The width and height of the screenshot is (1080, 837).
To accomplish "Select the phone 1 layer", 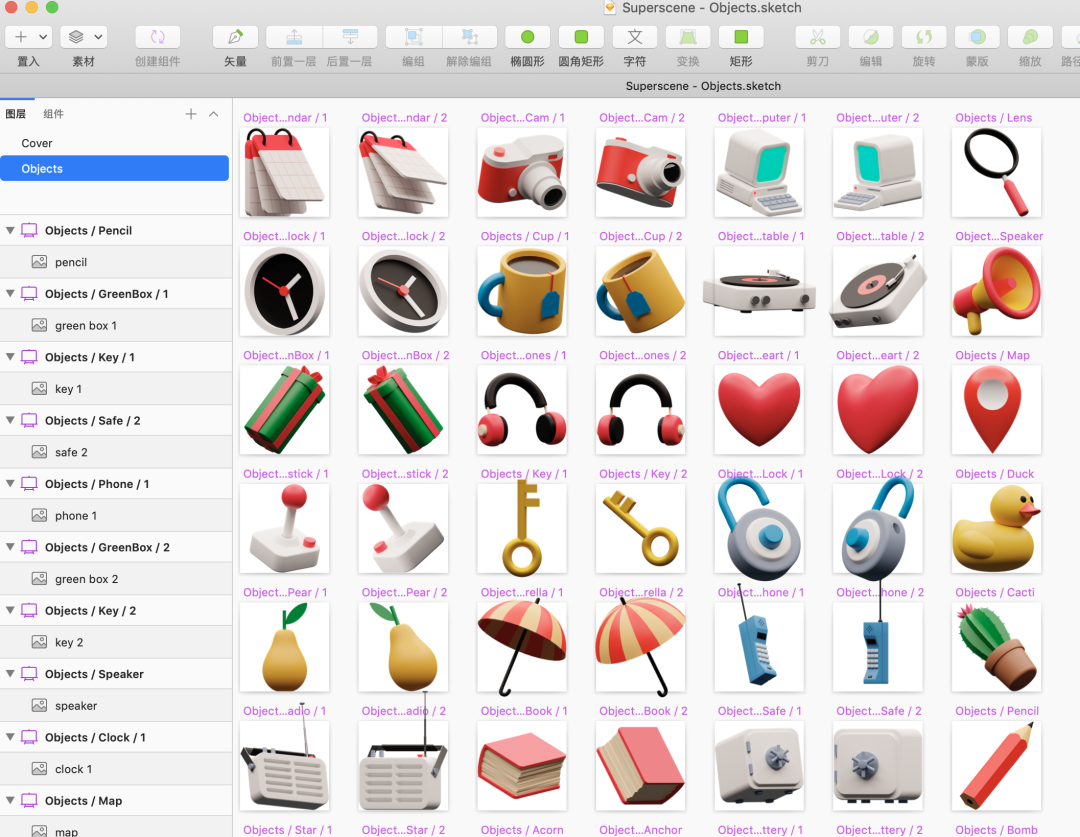I will click(116, 515).
